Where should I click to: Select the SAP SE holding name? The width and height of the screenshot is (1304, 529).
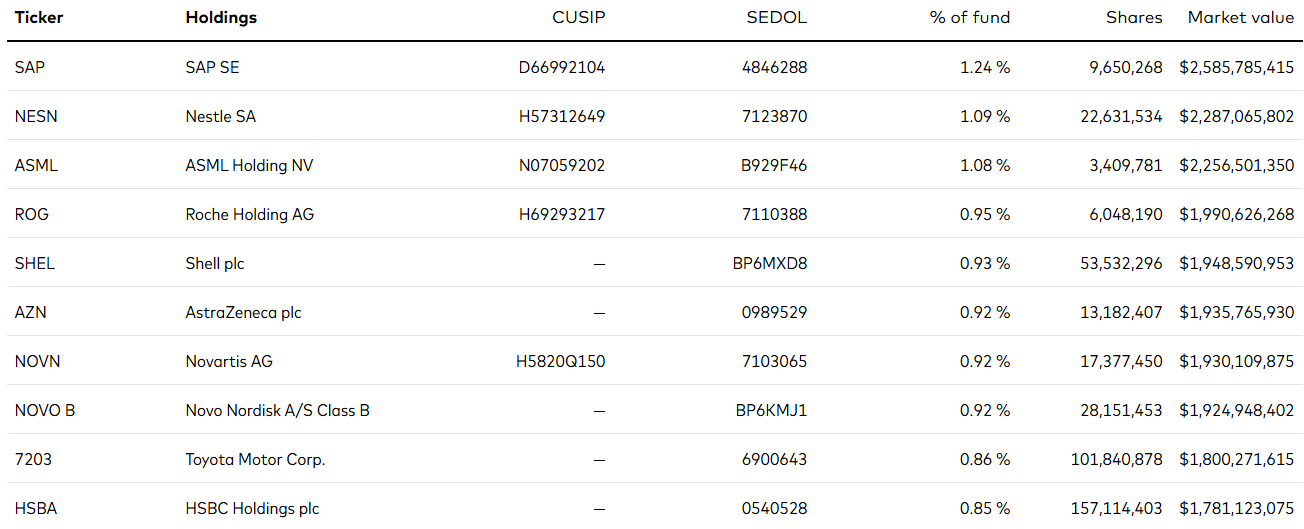pos(212,67)
